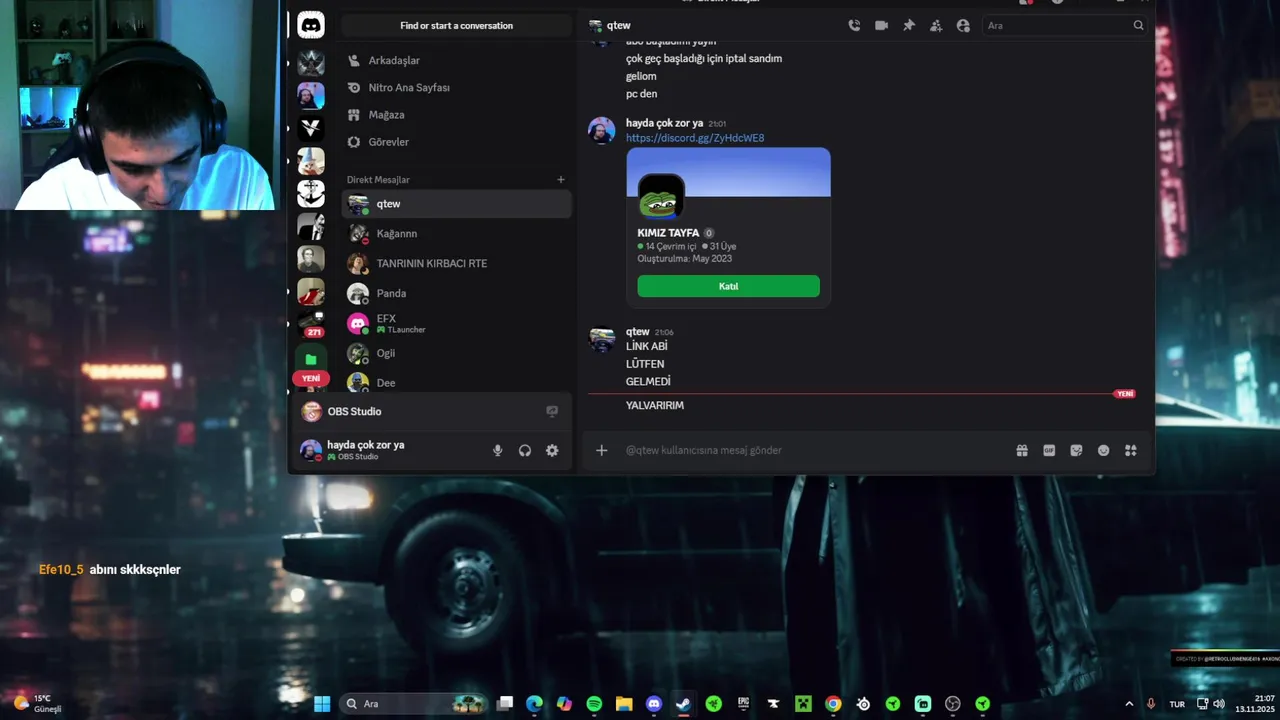Click the TUR keyboard language indicator
The height and width of the screenshot is (720, 1280).
point(1177,704)
